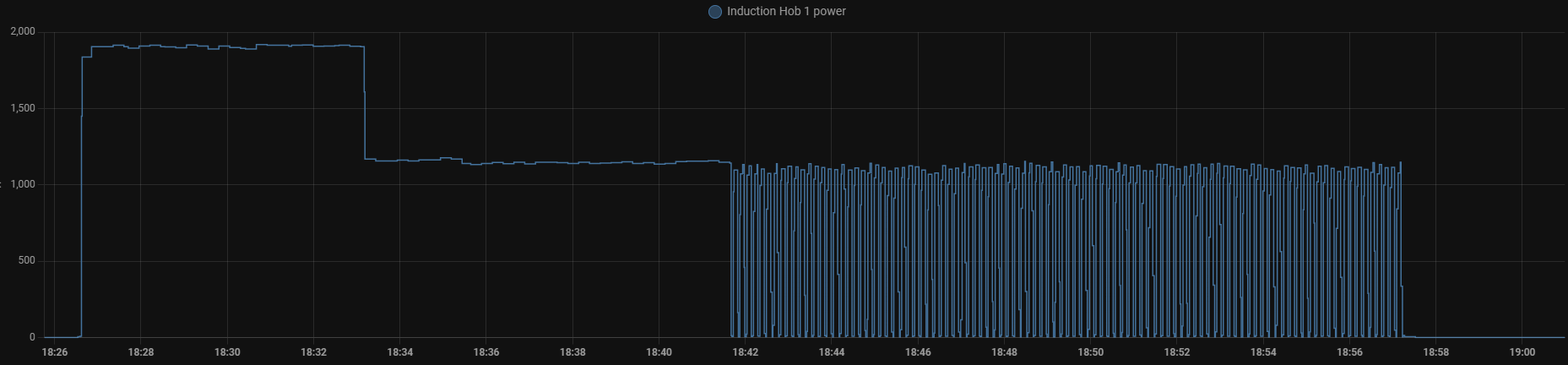1568x365 pixels.
Task: Click the 18:48 time axis label
Action: pyautogui.click(x=1004, y=352)
